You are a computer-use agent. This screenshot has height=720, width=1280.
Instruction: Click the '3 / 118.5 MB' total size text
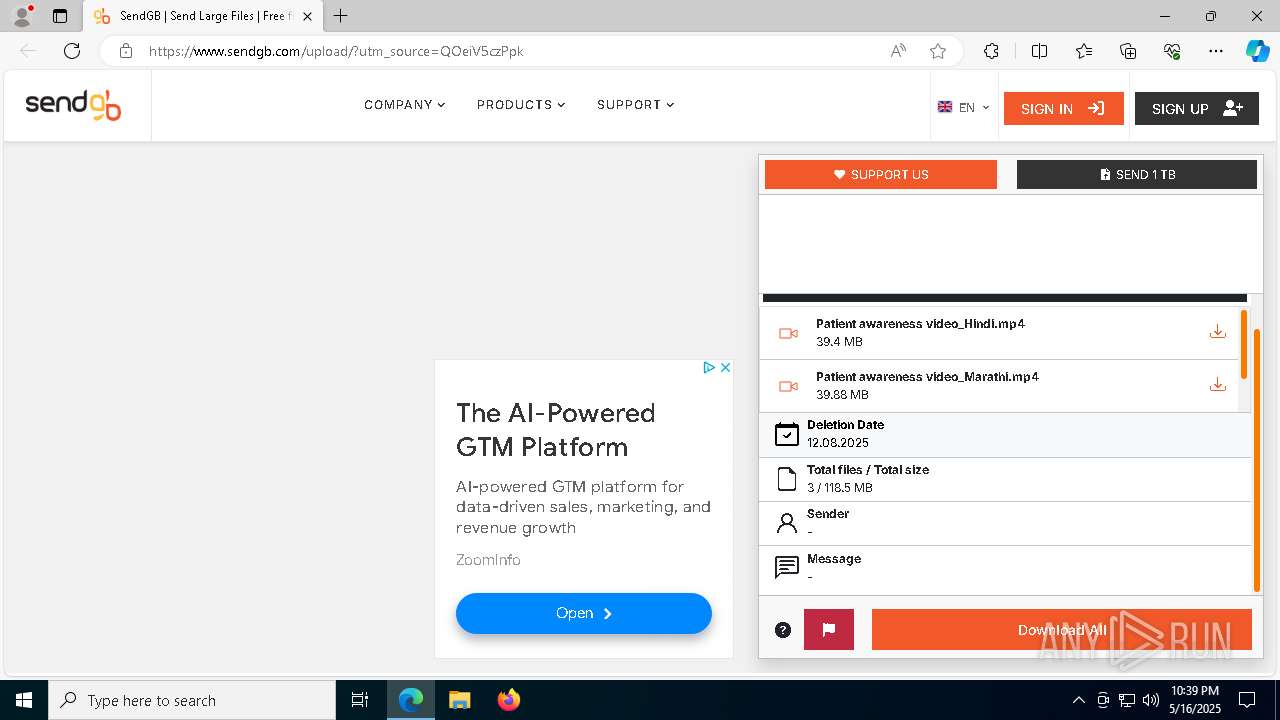point(840,488)
